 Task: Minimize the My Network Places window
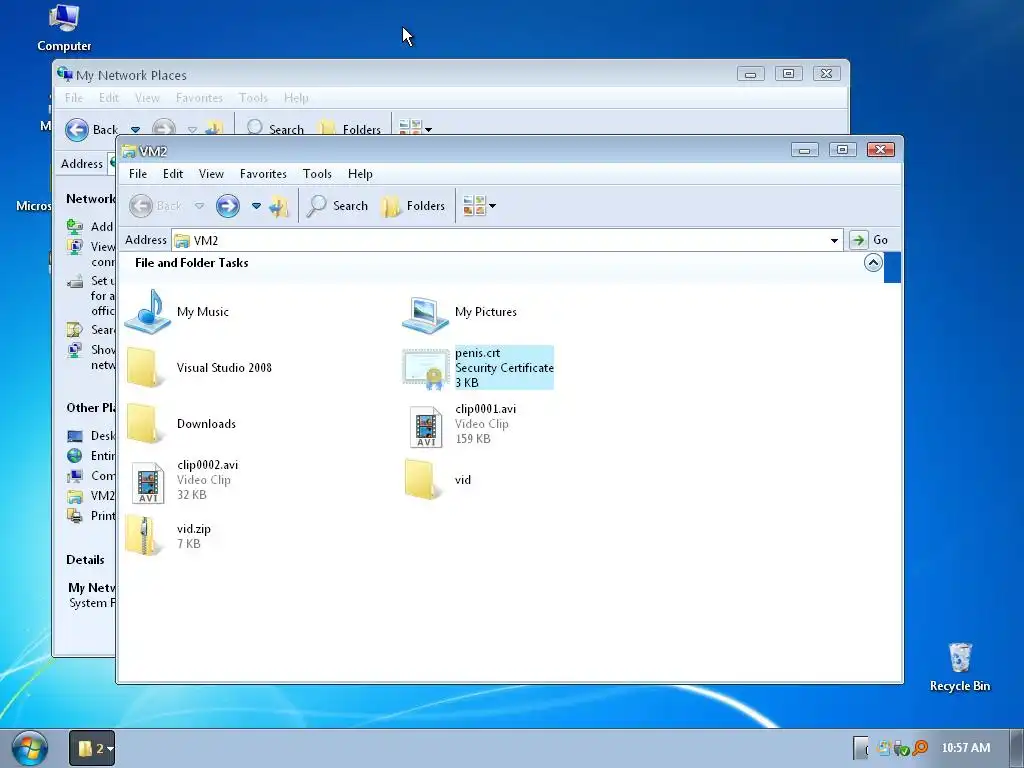750,74
